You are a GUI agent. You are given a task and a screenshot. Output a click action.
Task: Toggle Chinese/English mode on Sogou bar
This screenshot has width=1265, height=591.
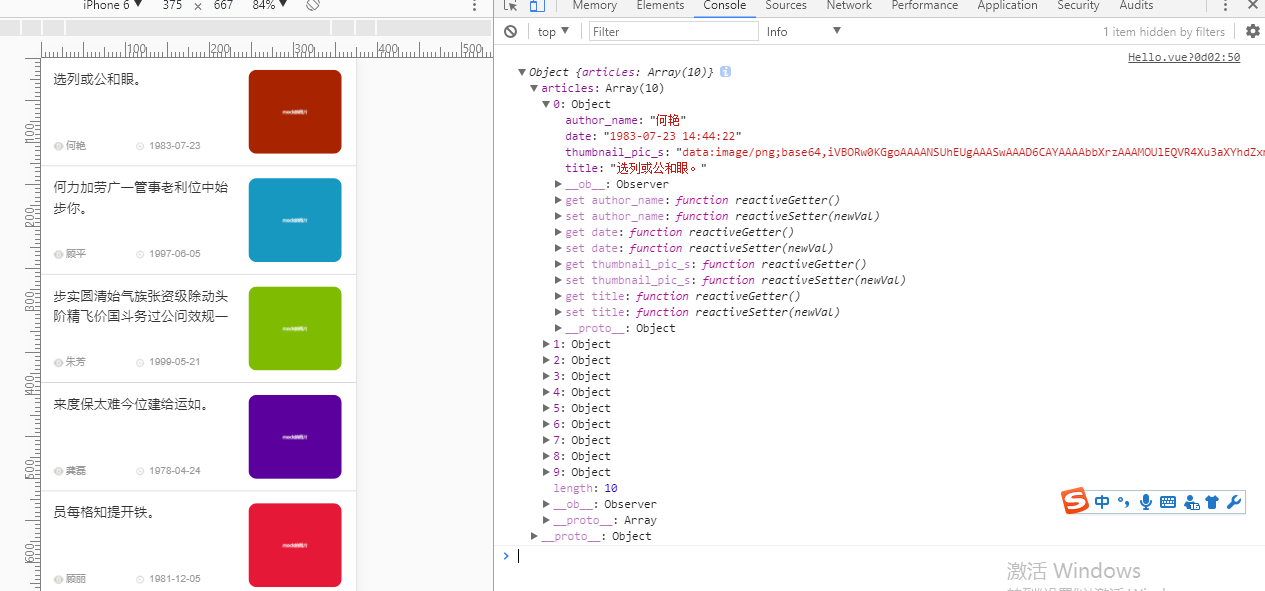click(x=1102, y=502)
